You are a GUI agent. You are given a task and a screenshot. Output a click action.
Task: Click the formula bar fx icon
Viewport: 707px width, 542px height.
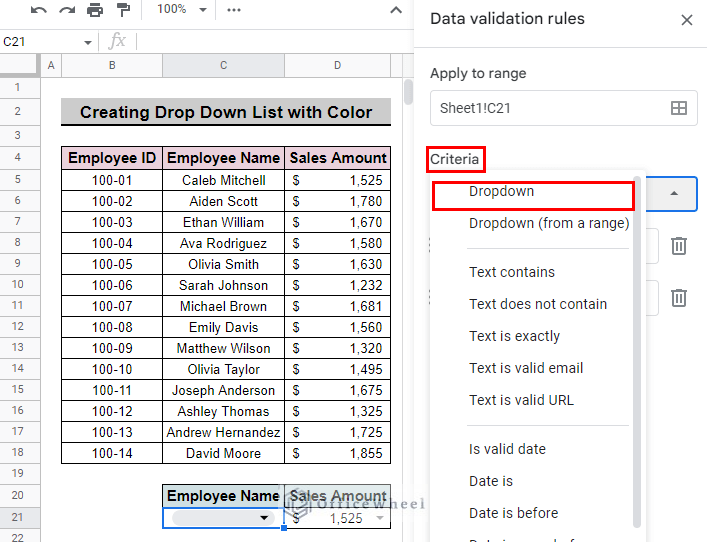click(117, 41)
